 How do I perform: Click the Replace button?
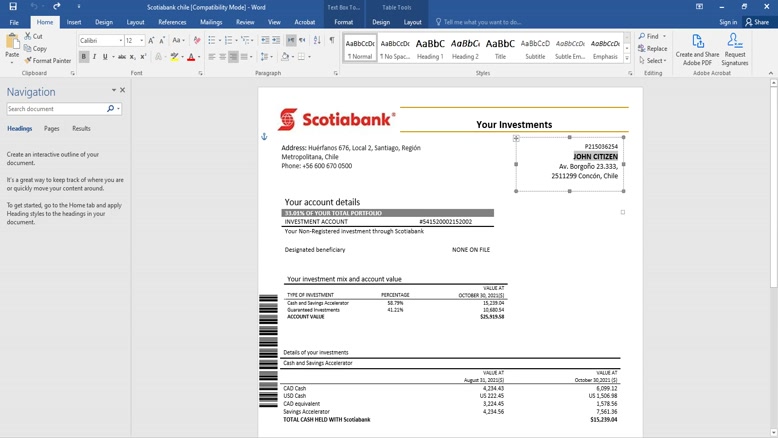pos(653,48)
